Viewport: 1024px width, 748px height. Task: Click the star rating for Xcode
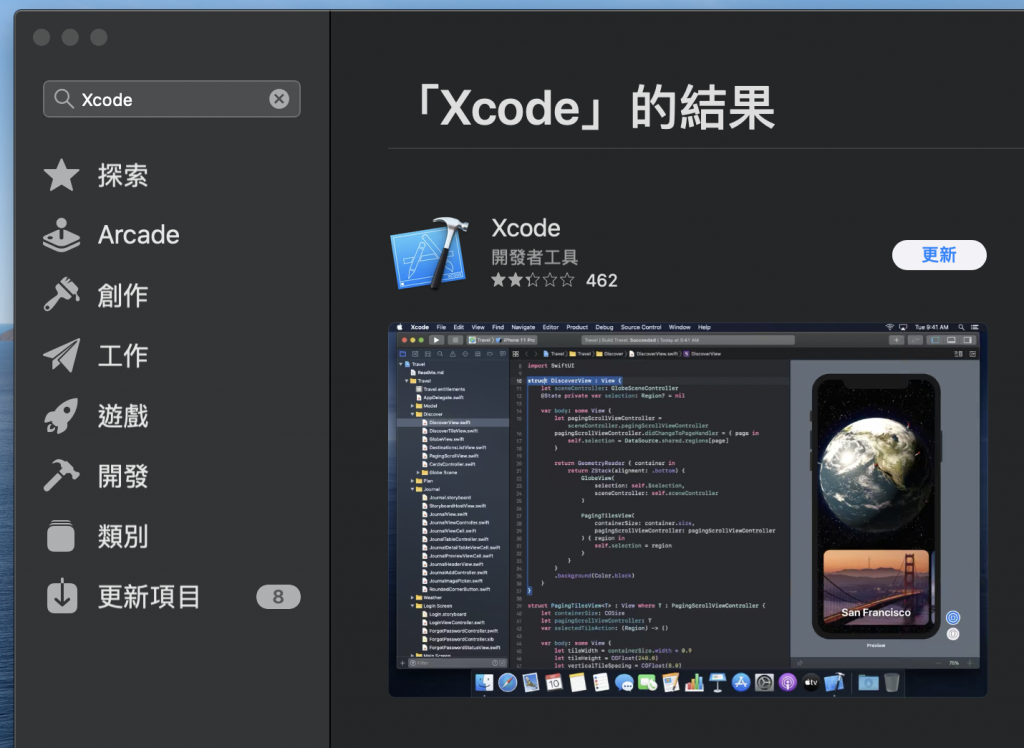533,280
